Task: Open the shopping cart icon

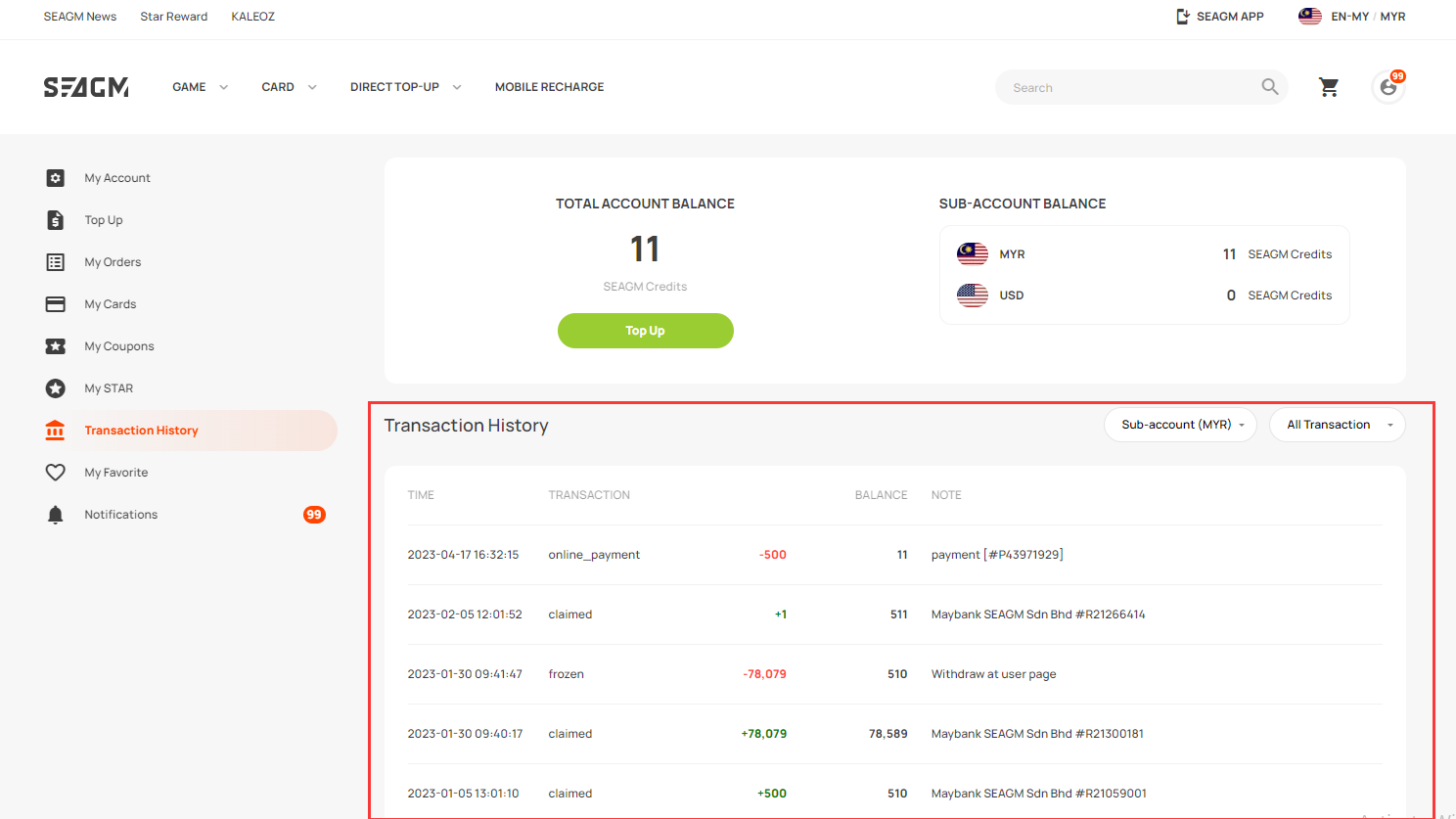Action: [1329, 87]
